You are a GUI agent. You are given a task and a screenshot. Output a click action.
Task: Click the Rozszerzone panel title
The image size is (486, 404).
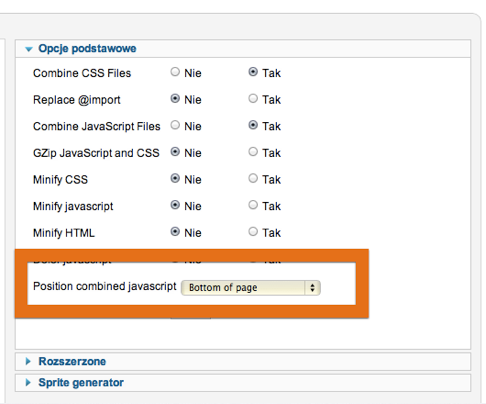point(72,361)
